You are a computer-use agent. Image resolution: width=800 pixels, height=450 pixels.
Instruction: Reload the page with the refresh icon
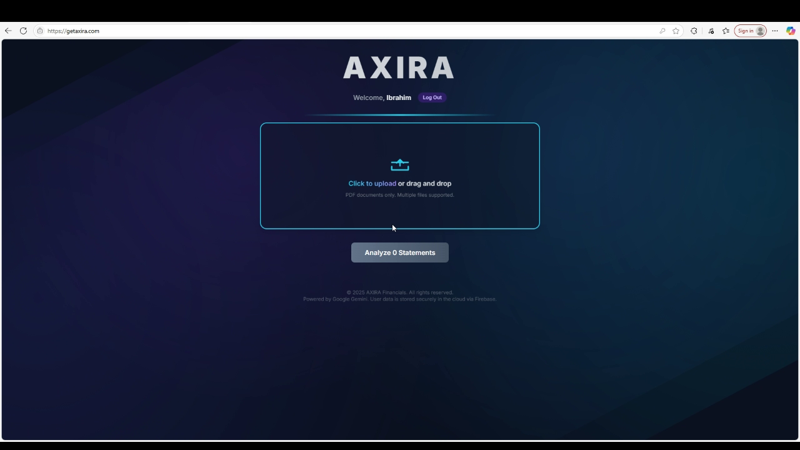click(23, 31)
